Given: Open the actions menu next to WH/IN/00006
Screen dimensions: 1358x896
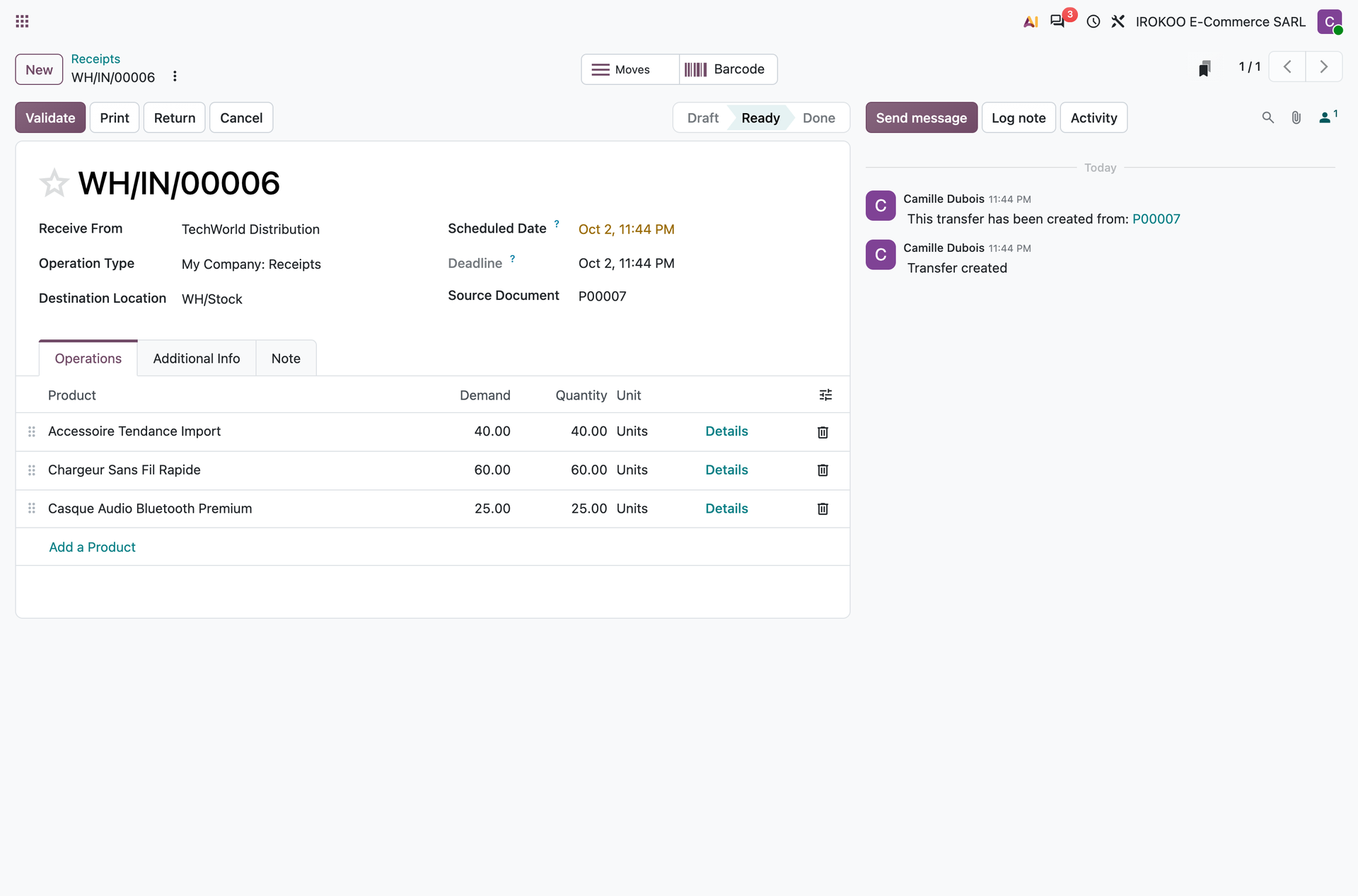Looking at the screenshot, I should [x=175, y=76].
